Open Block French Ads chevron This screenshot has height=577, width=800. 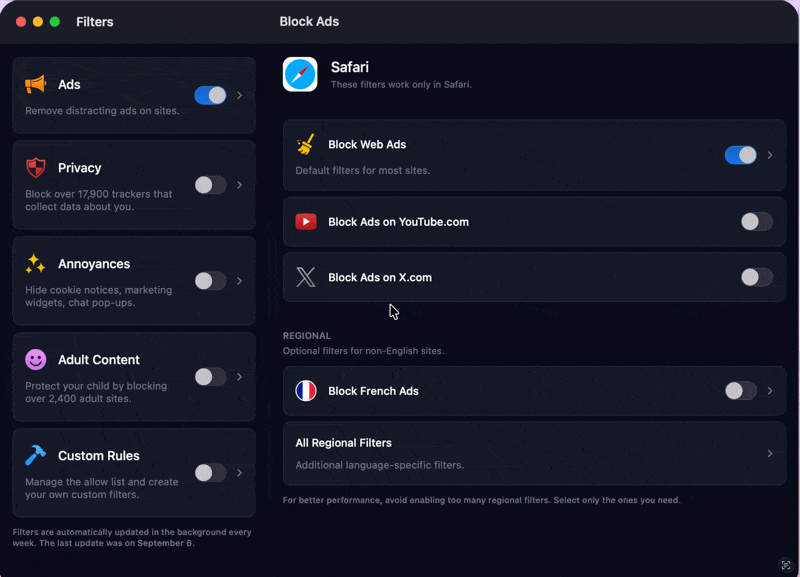coord(770,391)
